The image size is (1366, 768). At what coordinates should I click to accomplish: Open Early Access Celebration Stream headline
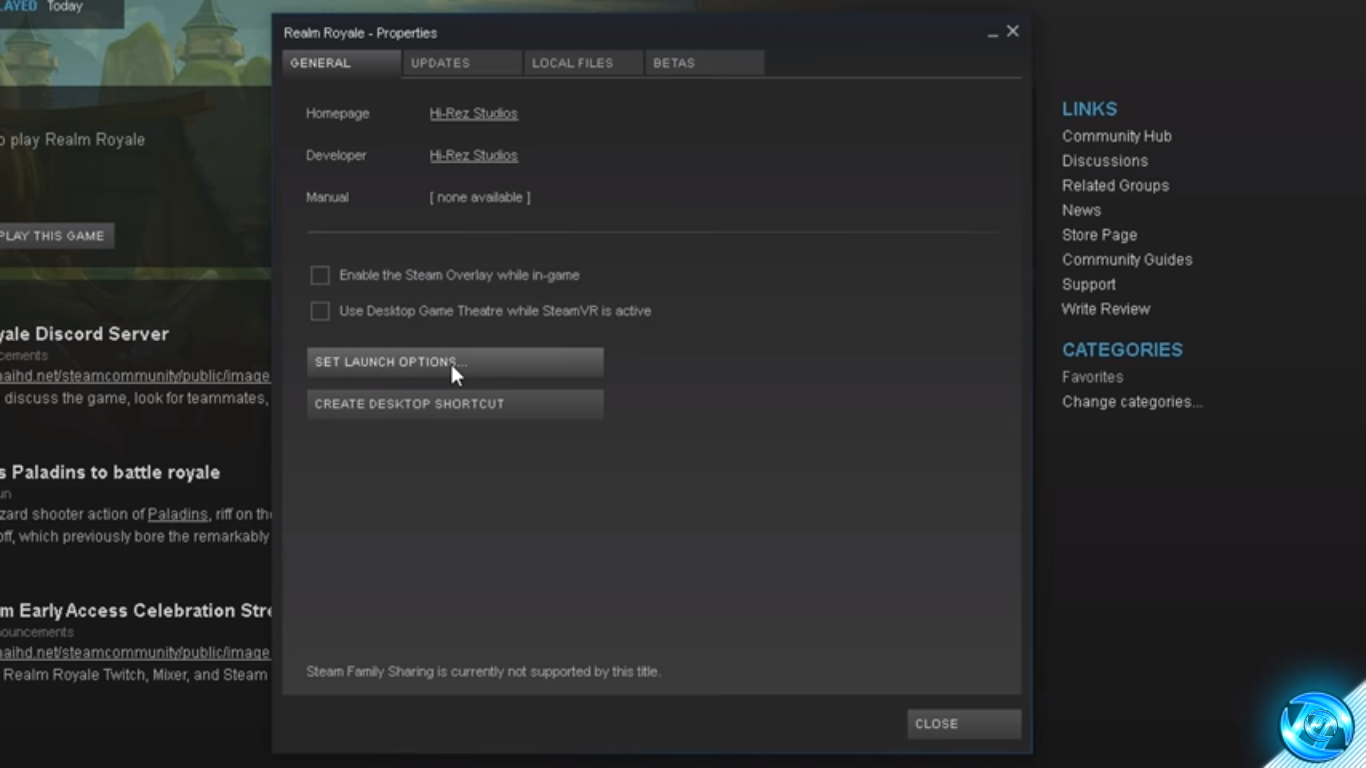coord(135,610)
